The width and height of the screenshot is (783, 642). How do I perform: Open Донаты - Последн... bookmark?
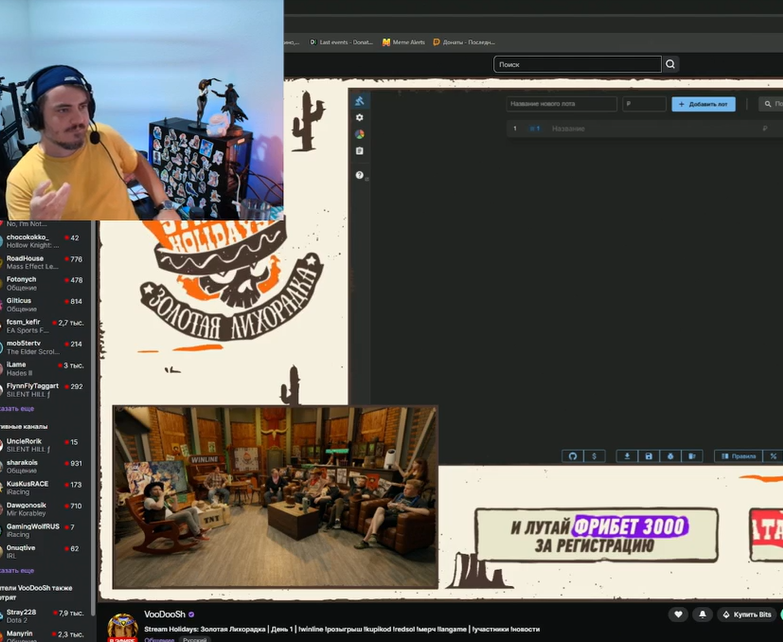tap(464, 42)
